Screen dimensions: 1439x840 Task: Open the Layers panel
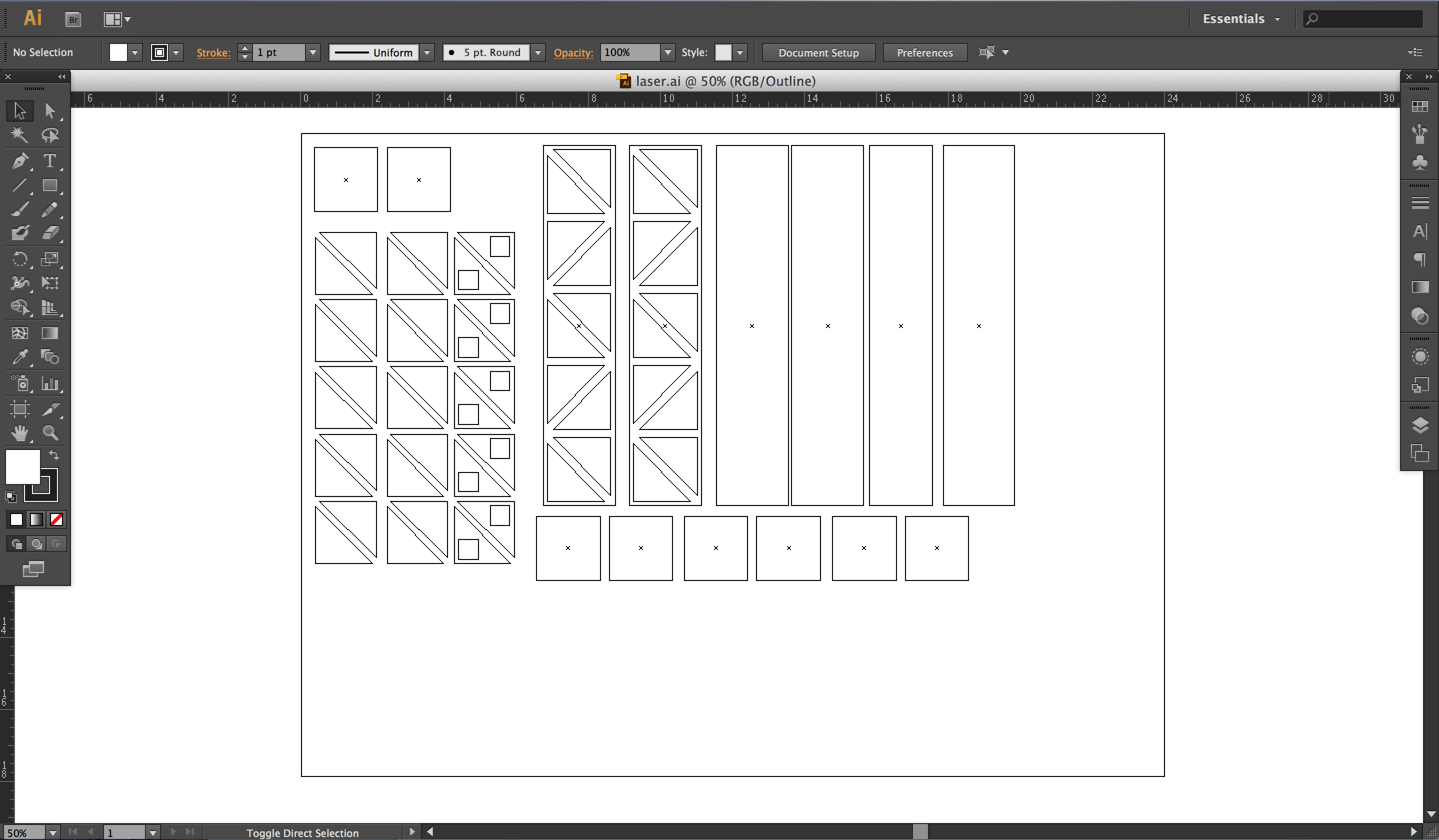point(1420,425)
